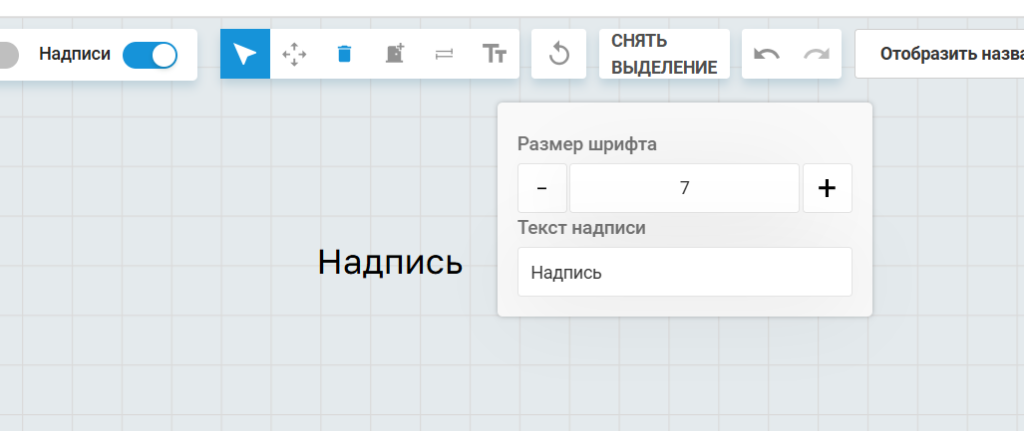Viewport: 1024px width, 431px height.
Task: Click the СНЯТЬ ВЫДЕЛЕНИЕ button
Action: coord(664,54)
